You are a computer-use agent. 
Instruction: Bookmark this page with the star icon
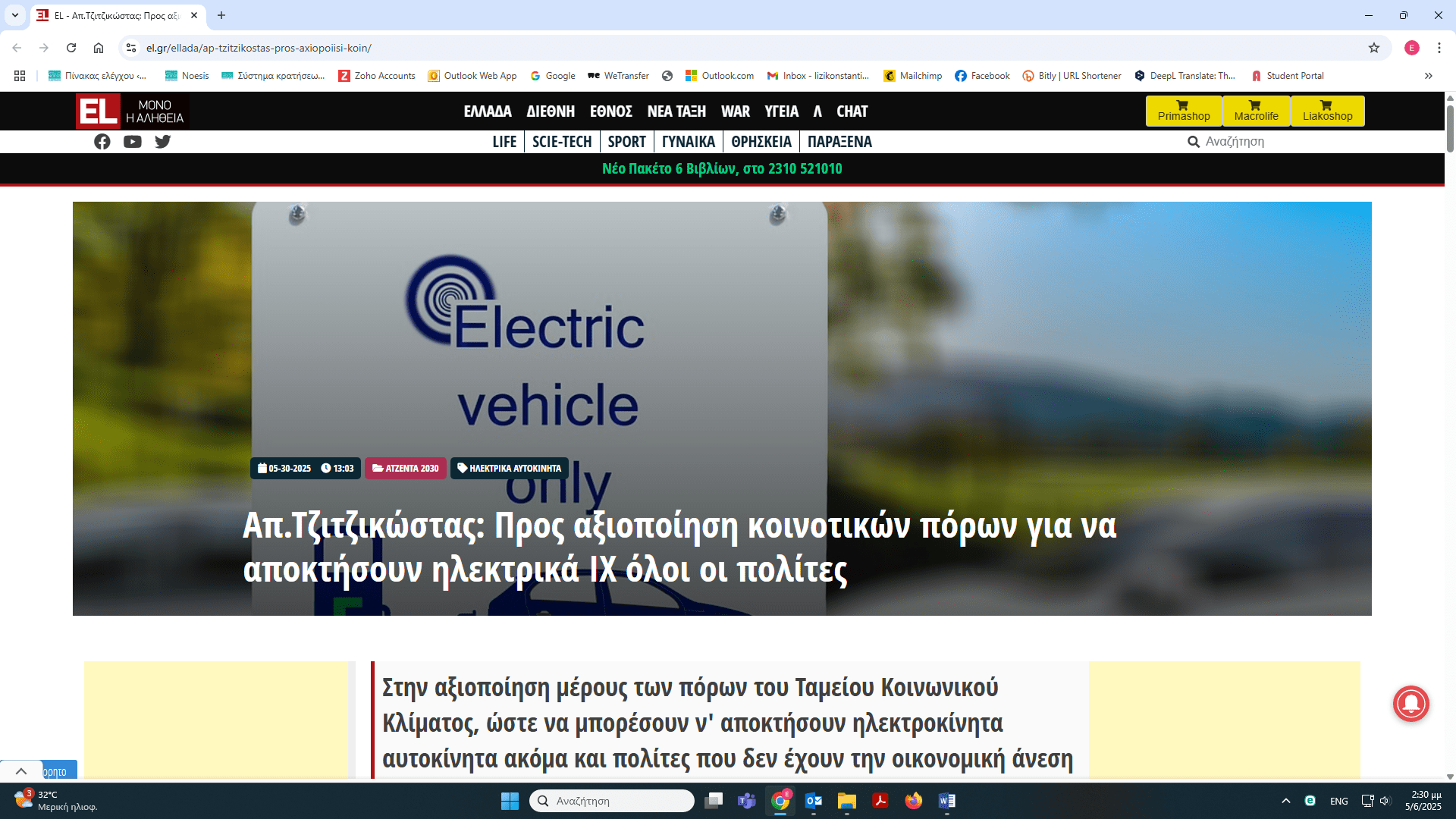coord(1374,48)
